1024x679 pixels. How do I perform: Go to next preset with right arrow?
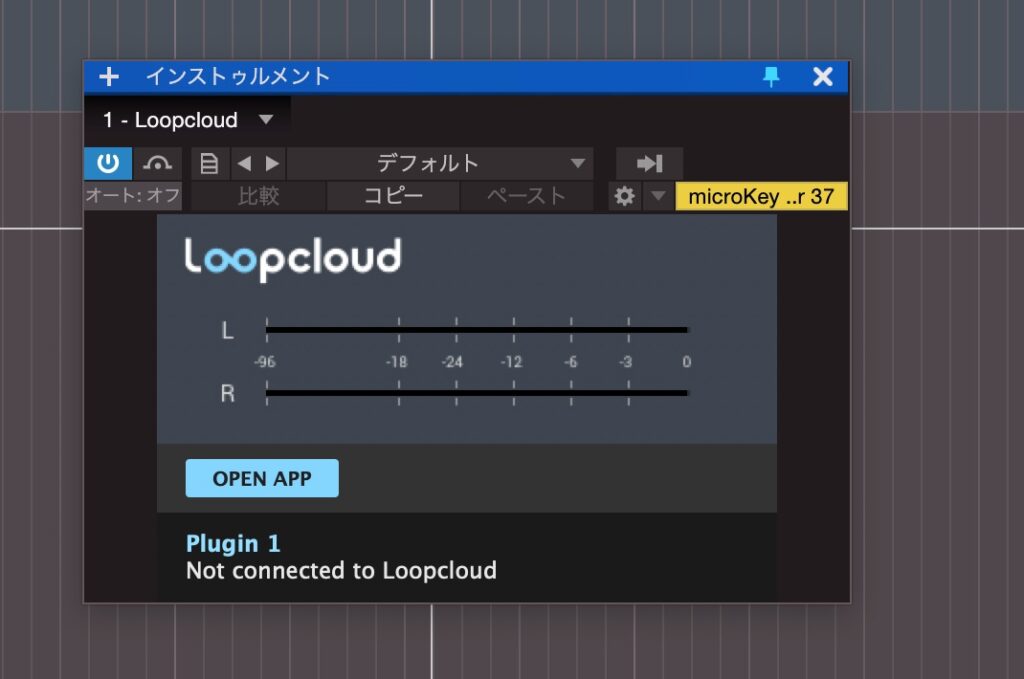[272, 163]
